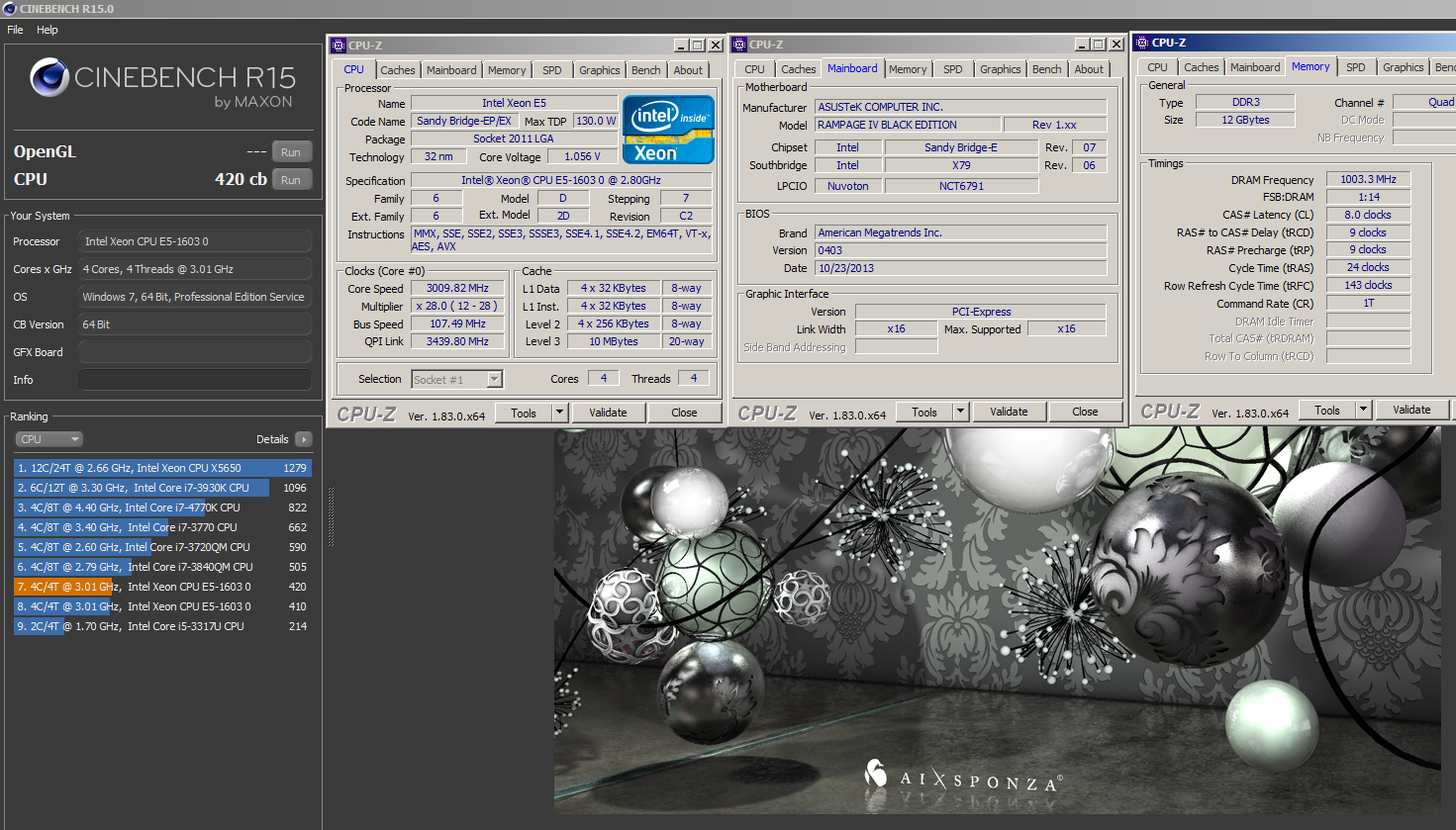Switch to Memory tab in Mainboard CPU-Z window

[908, 69]
